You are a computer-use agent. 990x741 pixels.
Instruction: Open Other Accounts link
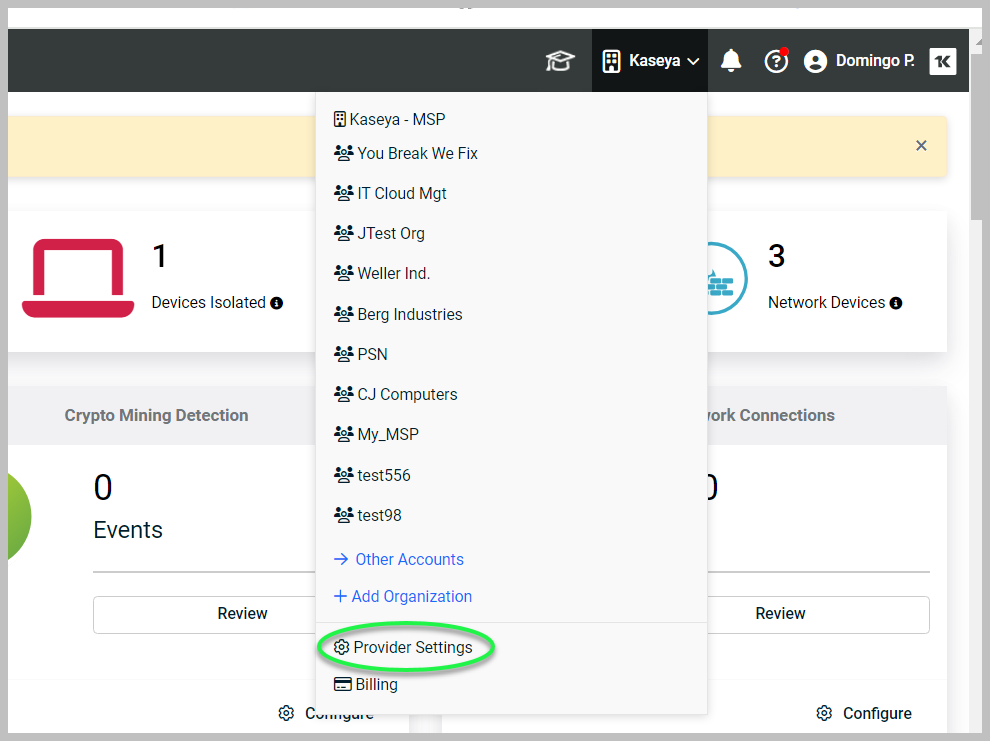(x=398, y=559)
